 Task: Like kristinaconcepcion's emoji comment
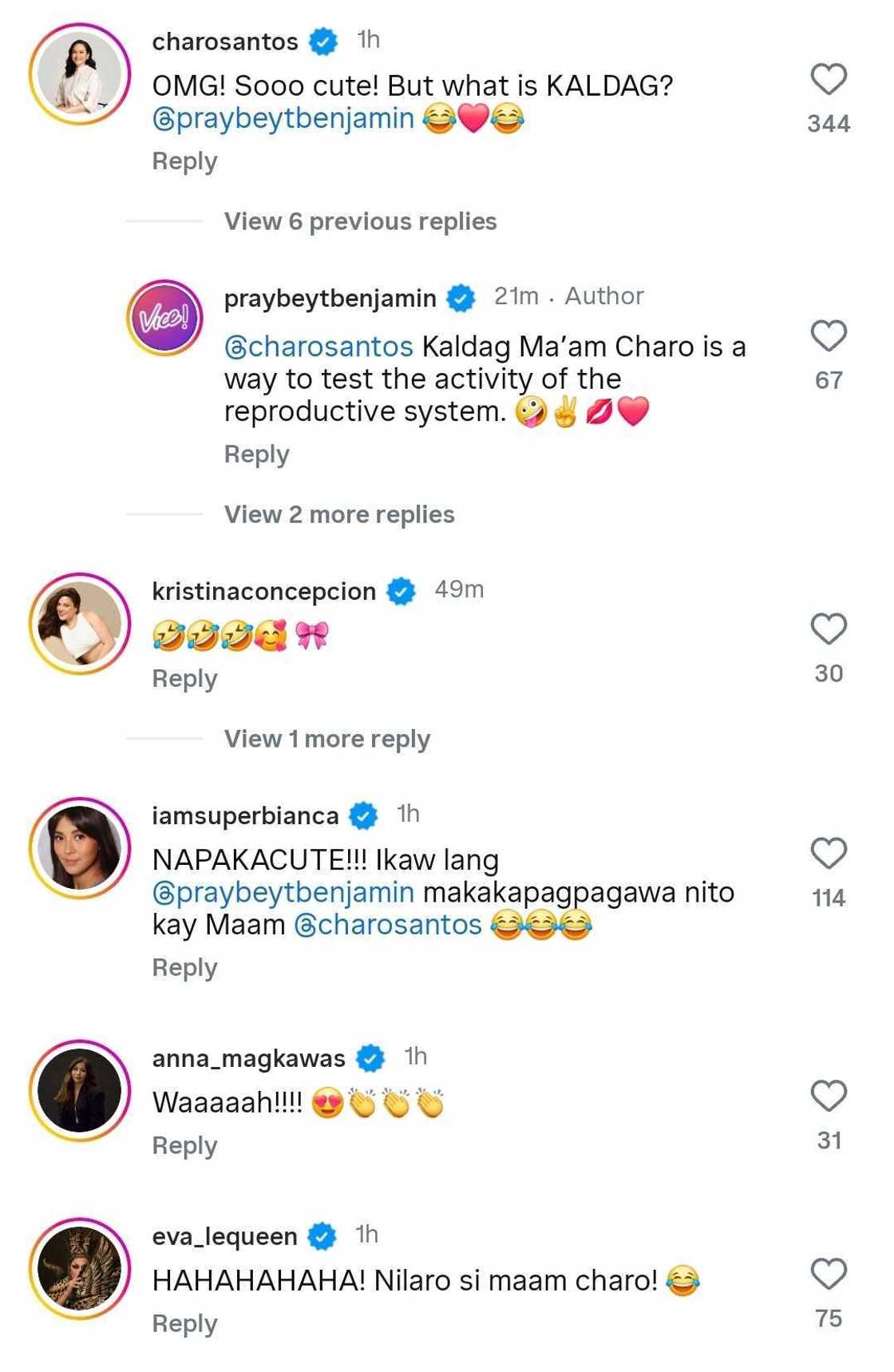tap(829, 629)
